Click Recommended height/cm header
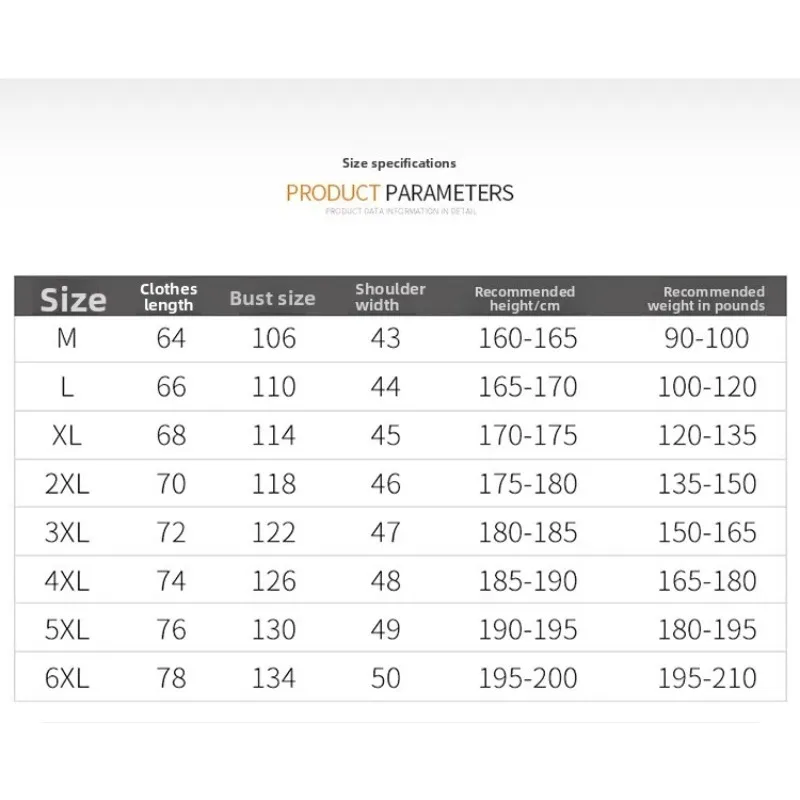 [x=524, y=298]
